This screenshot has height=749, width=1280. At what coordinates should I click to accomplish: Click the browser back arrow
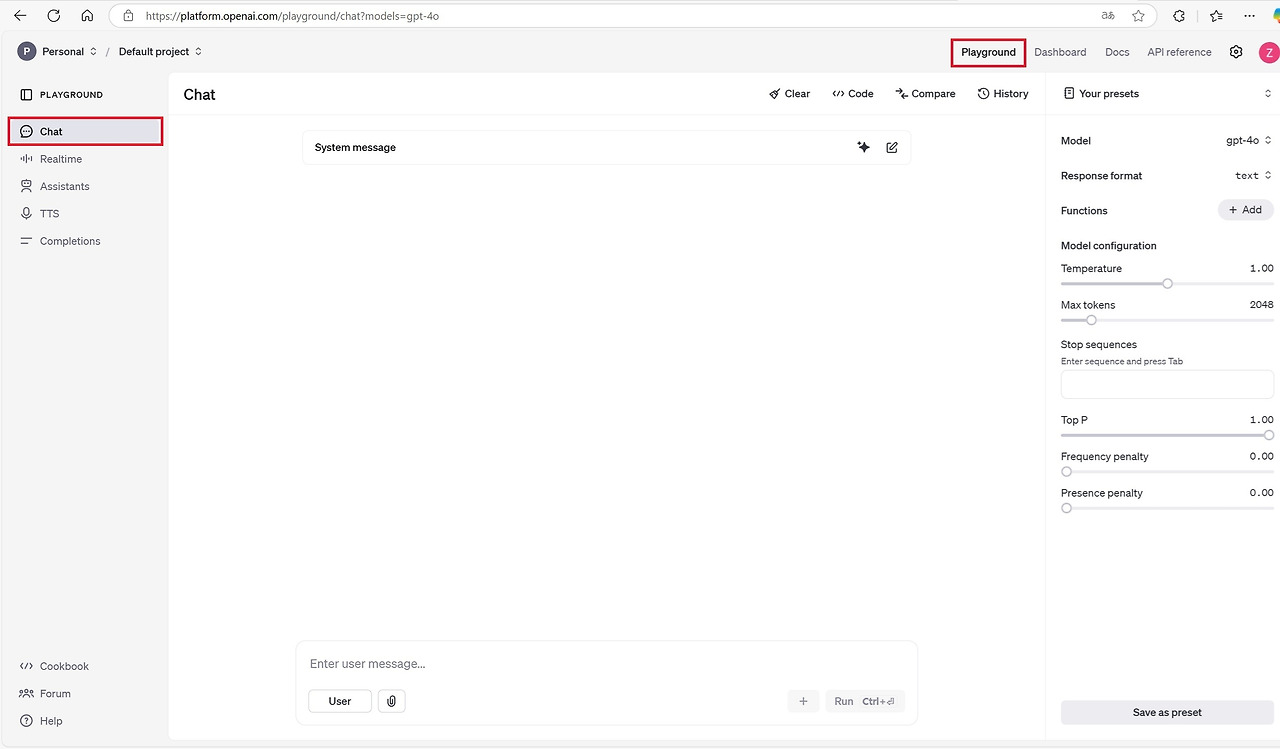(20, 16)
